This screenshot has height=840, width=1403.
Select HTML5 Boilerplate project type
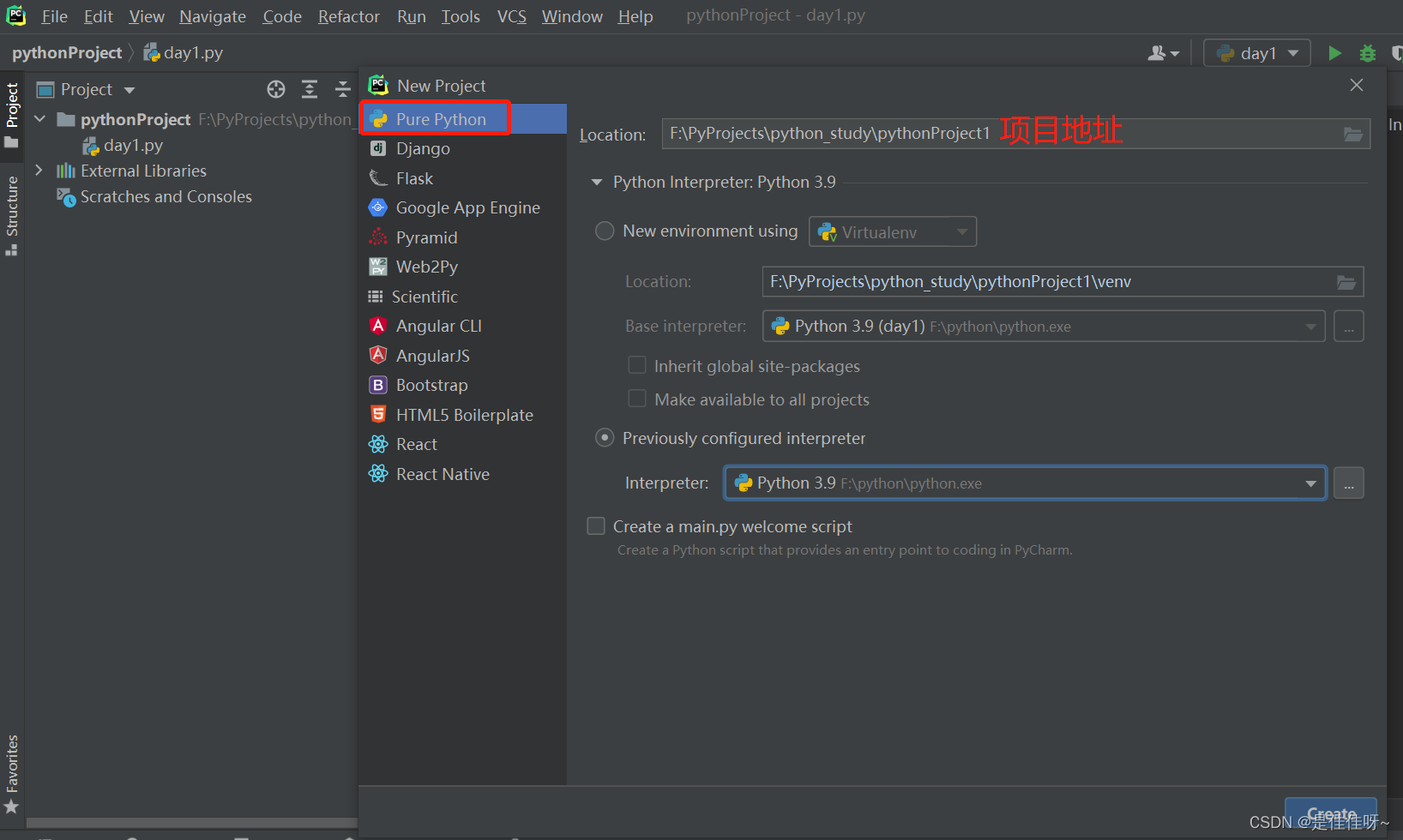[x=463, y=415]
